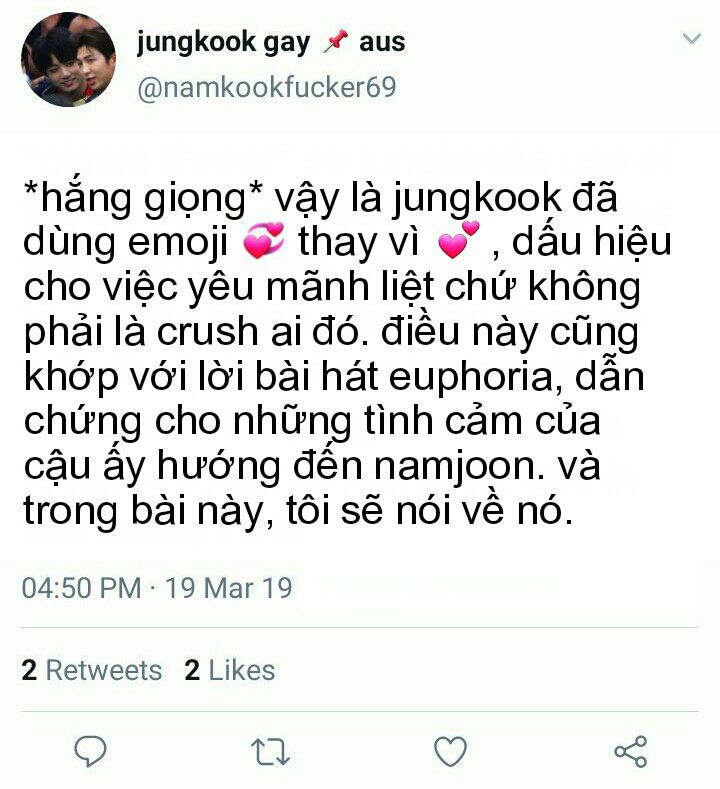Select the date '19 Mar 19'
Viewport: 720px width, 789px height.
(x=228, y=587)
